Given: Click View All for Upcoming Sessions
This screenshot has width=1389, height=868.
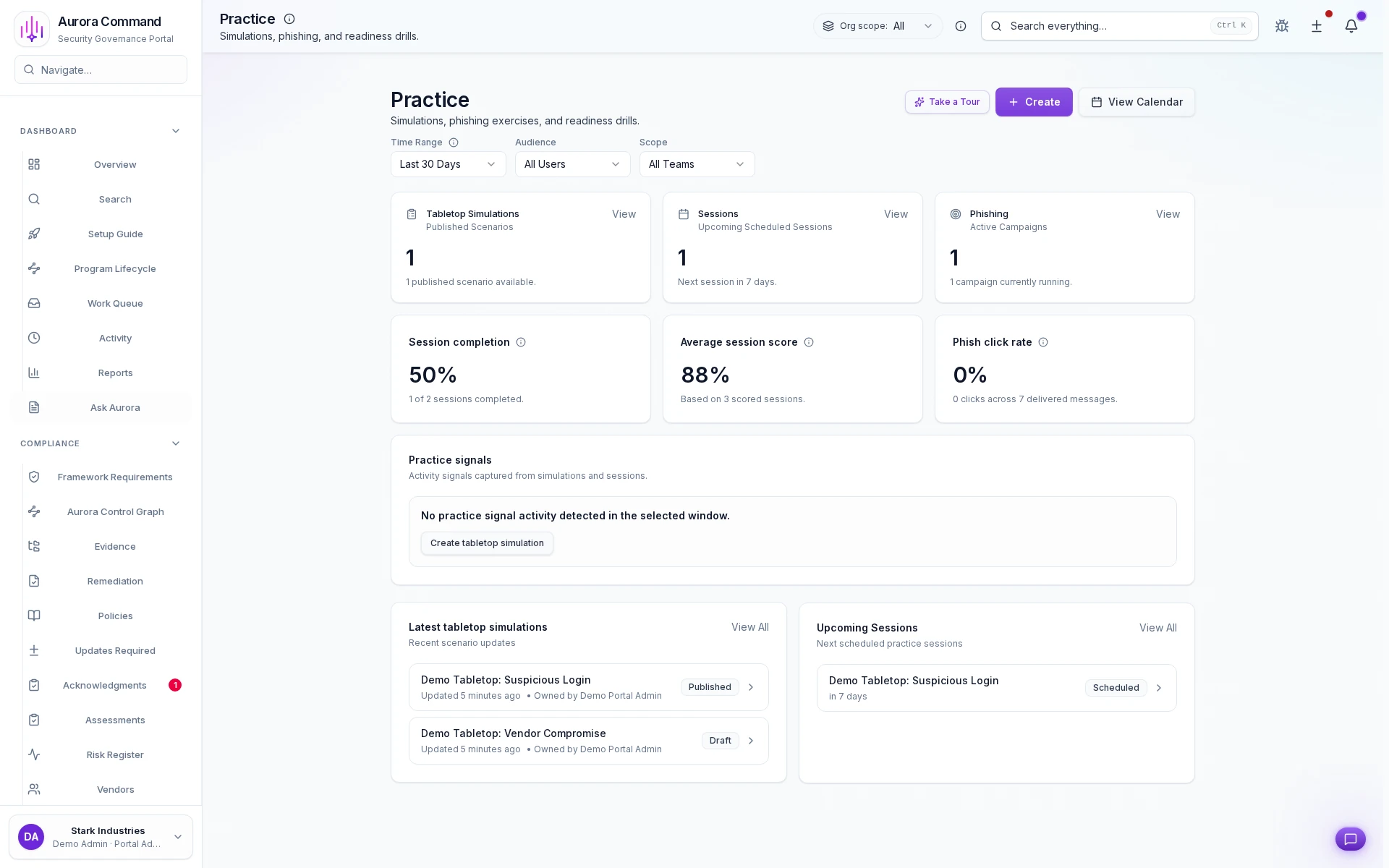Looking at the screenshot, I should click(1157, 628).
